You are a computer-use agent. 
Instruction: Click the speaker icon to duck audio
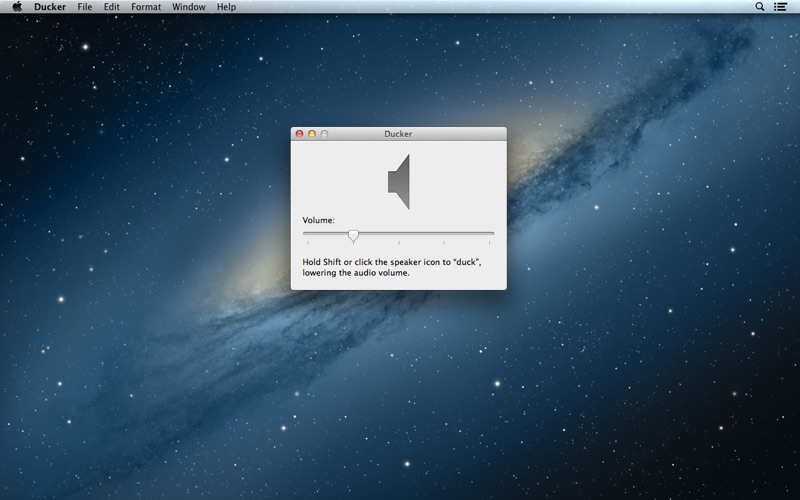click(x=399, y=182)
